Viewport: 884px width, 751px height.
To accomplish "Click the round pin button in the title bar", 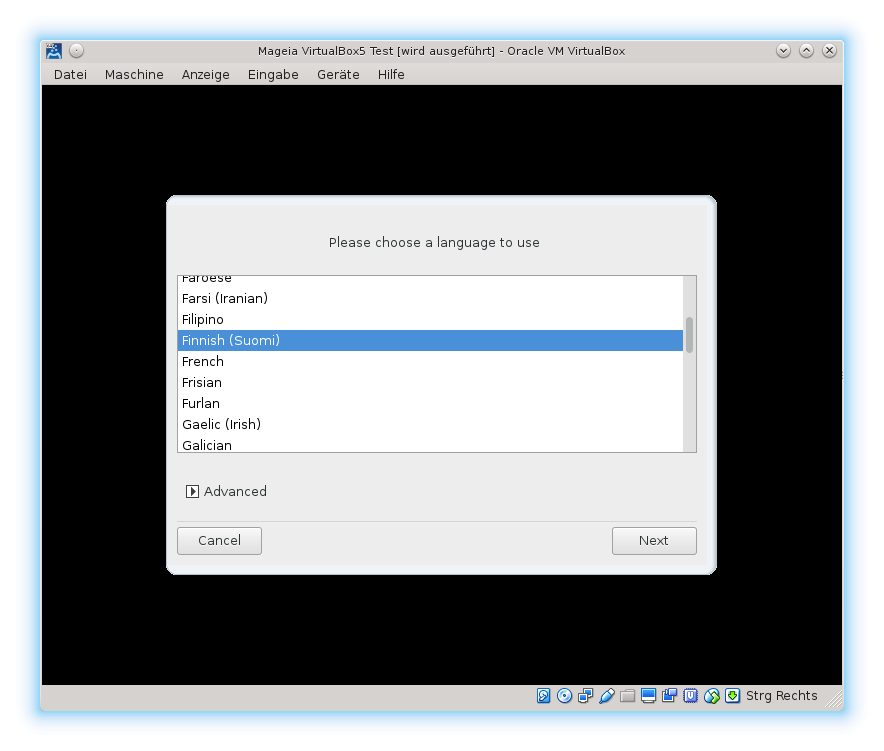I will click(76, 51).
